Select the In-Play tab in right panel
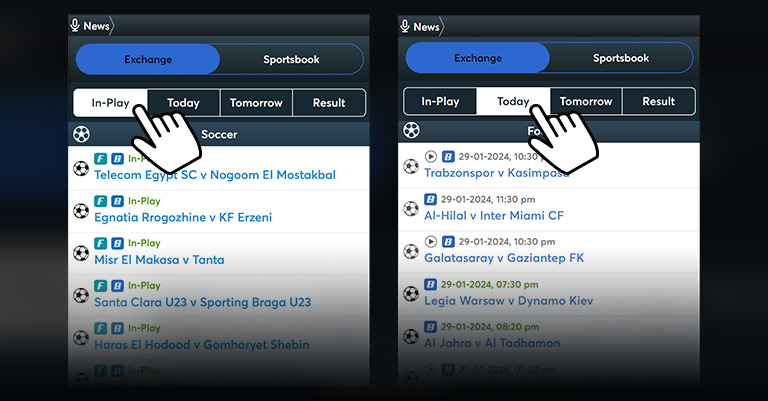Screen dimensions: 768x401 click(440, 101)
